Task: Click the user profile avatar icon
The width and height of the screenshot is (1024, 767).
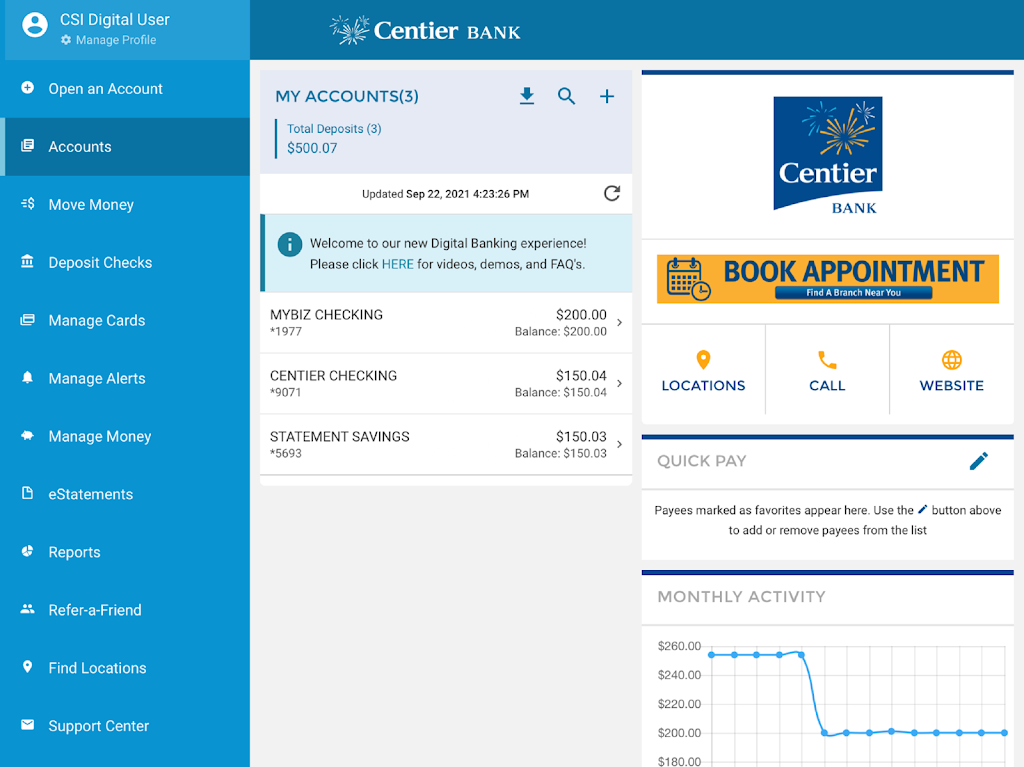Action: click(x=35, y=25)
